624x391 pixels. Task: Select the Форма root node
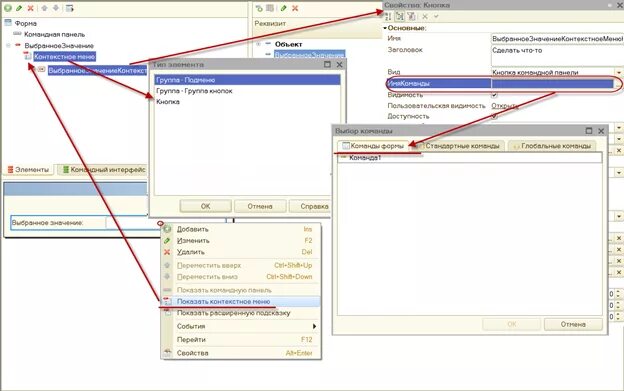click(x=26, y=23)
